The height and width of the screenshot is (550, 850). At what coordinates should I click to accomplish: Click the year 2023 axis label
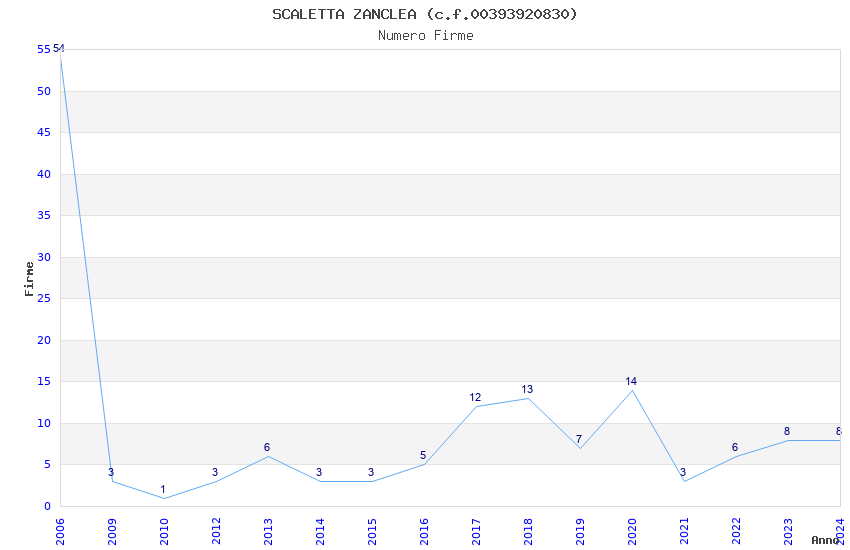point(788,532)
